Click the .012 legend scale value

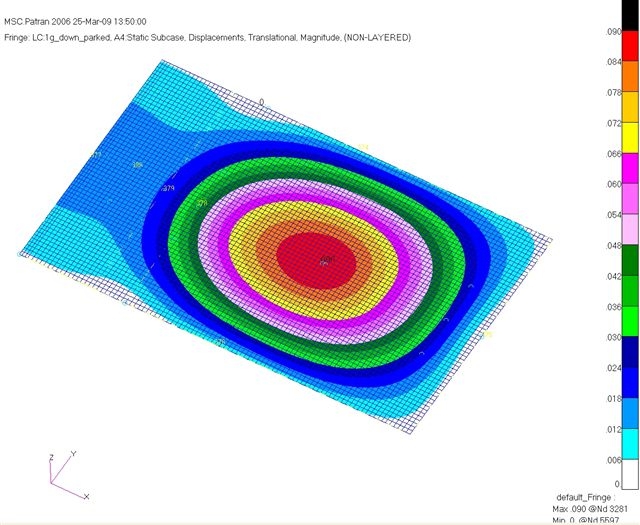point(613,429)
